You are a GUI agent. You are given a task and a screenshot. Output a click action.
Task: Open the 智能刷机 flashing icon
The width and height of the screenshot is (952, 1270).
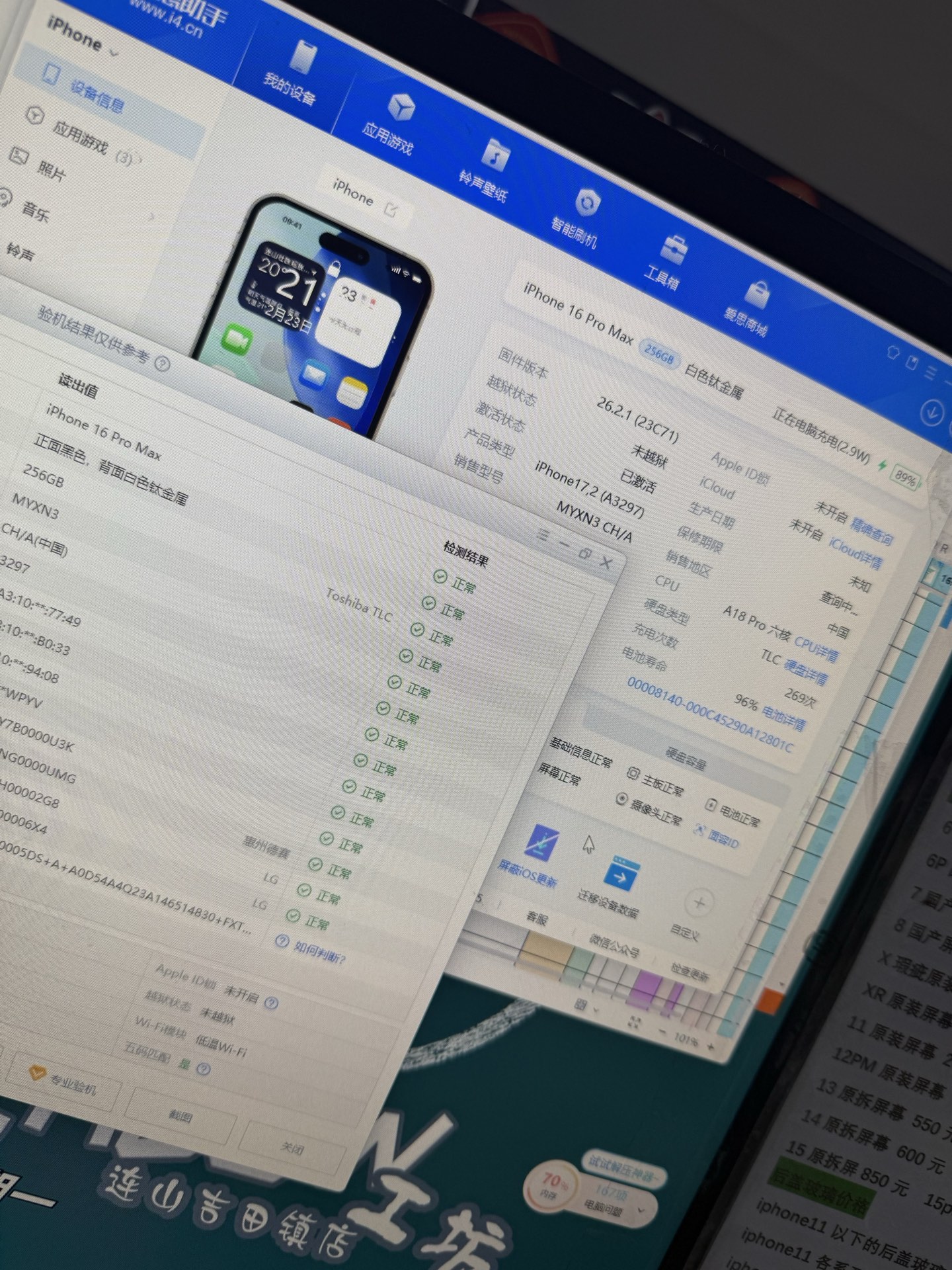click(585, 203)
